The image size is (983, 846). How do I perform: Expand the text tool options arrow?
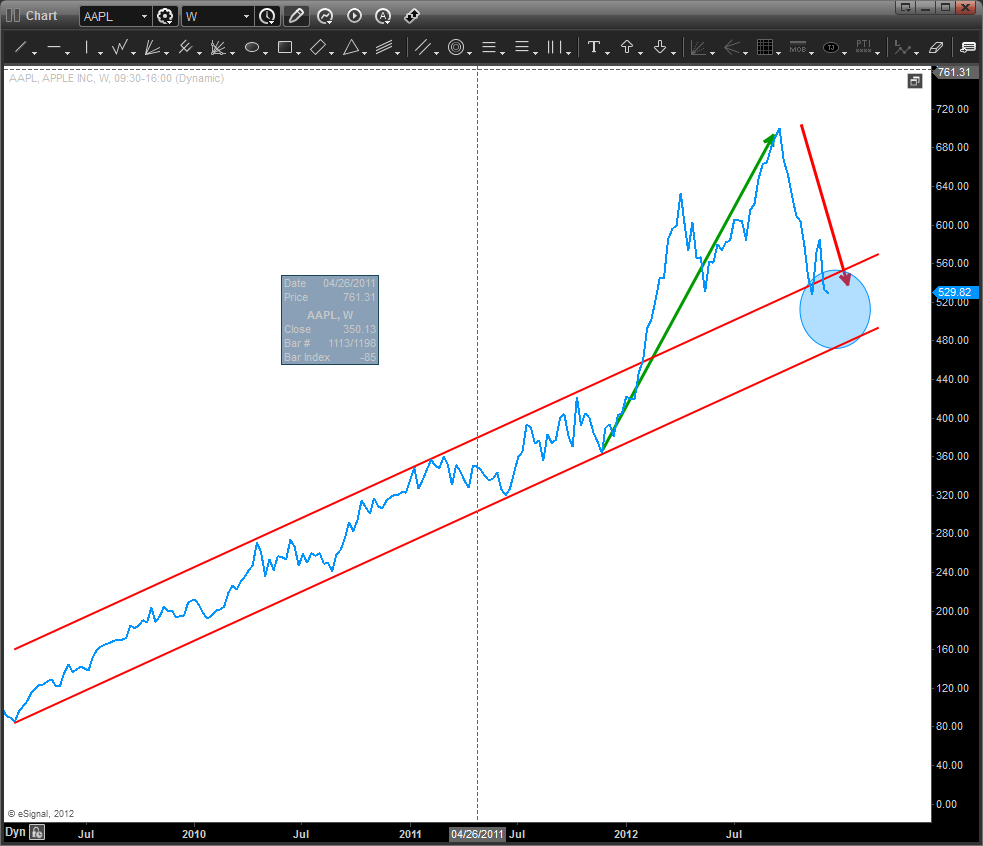[x=607, y=53]
